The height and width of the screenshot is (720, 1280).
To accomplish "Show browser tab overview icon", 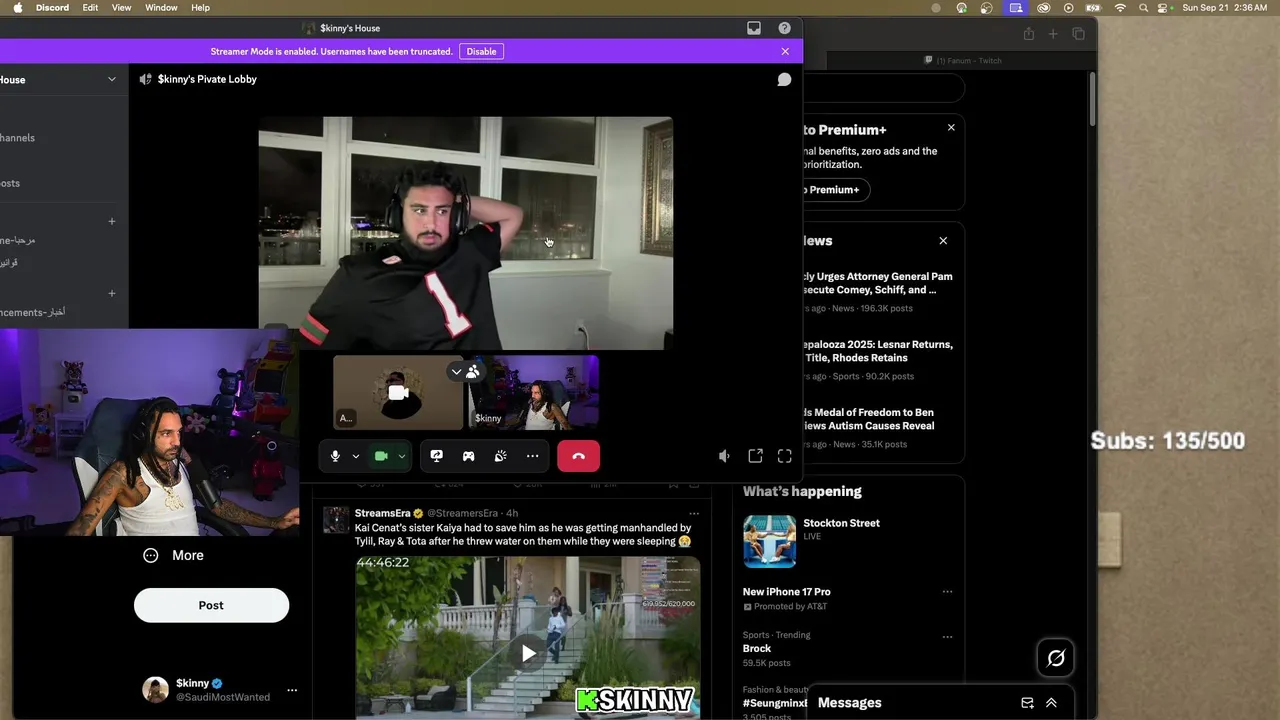I will point(1078,34).
